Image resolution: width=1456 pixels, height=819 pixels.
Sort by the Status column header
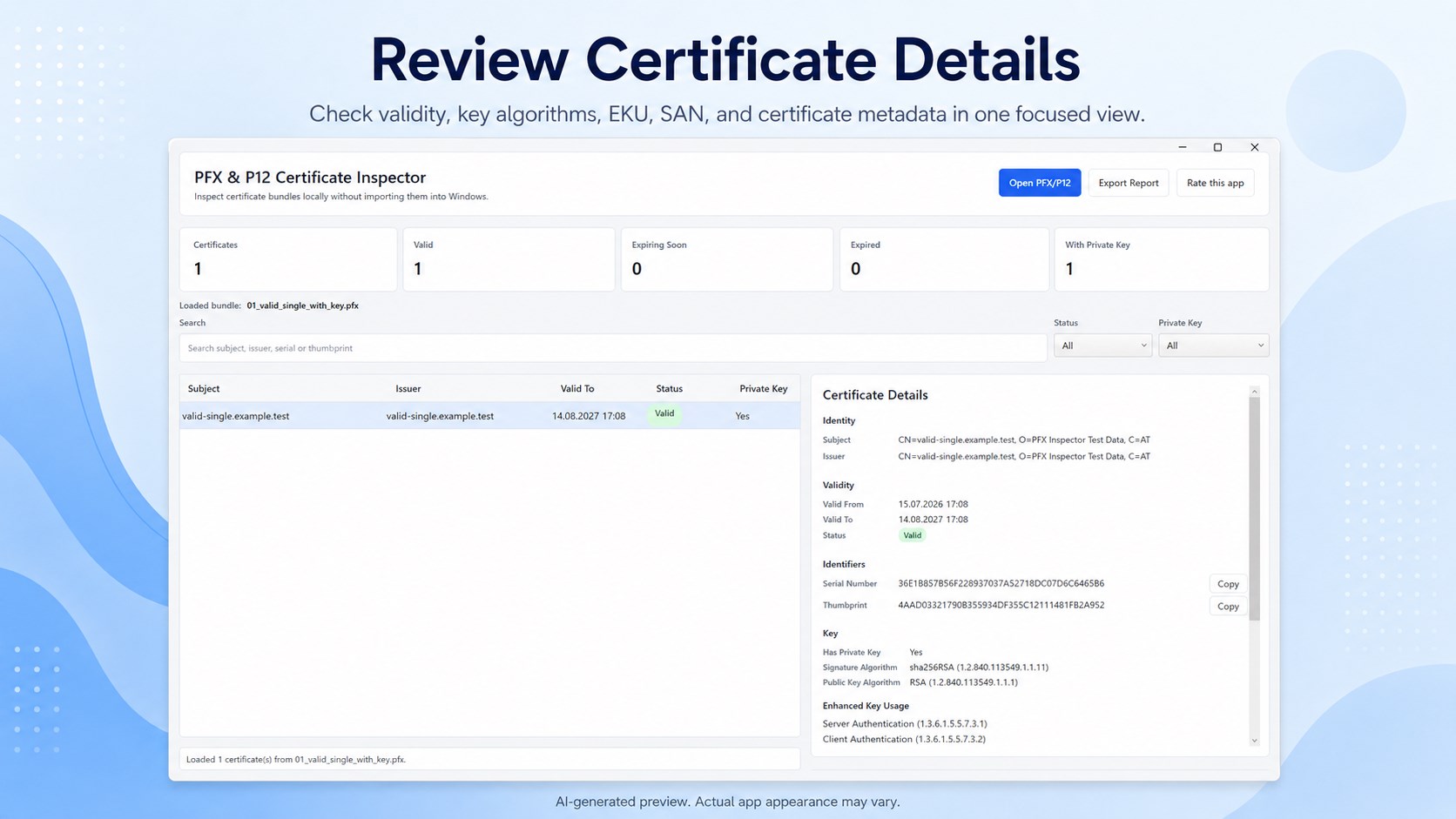(x=669, y=389)
